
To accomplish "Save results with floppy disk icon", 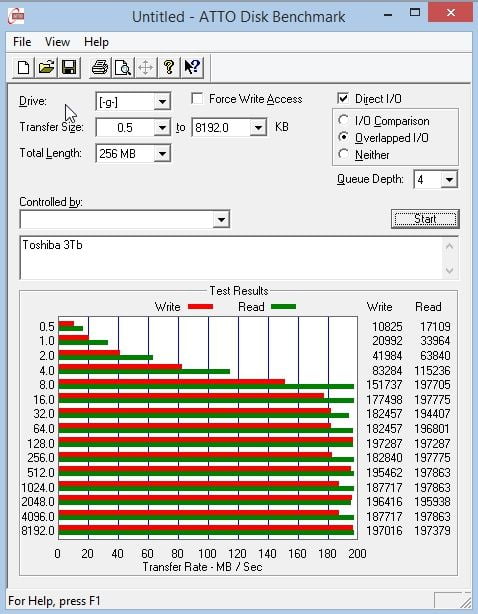I will tap(69, 67).
